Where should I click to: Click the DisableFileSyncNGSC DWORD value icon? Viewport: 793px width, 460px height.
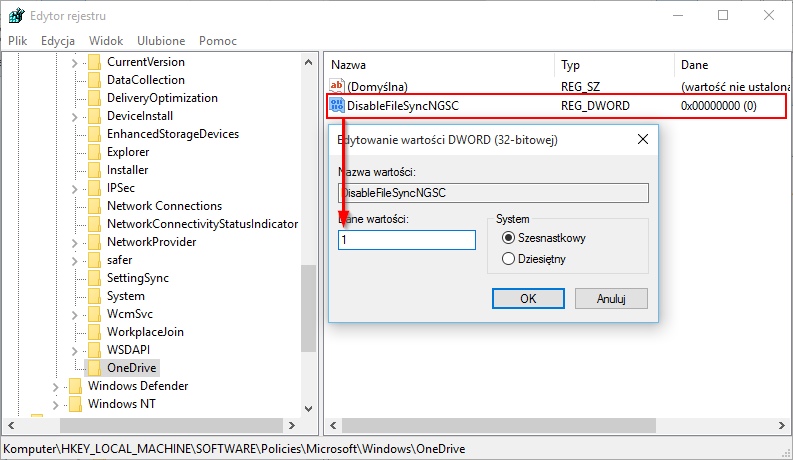[337, 105]
